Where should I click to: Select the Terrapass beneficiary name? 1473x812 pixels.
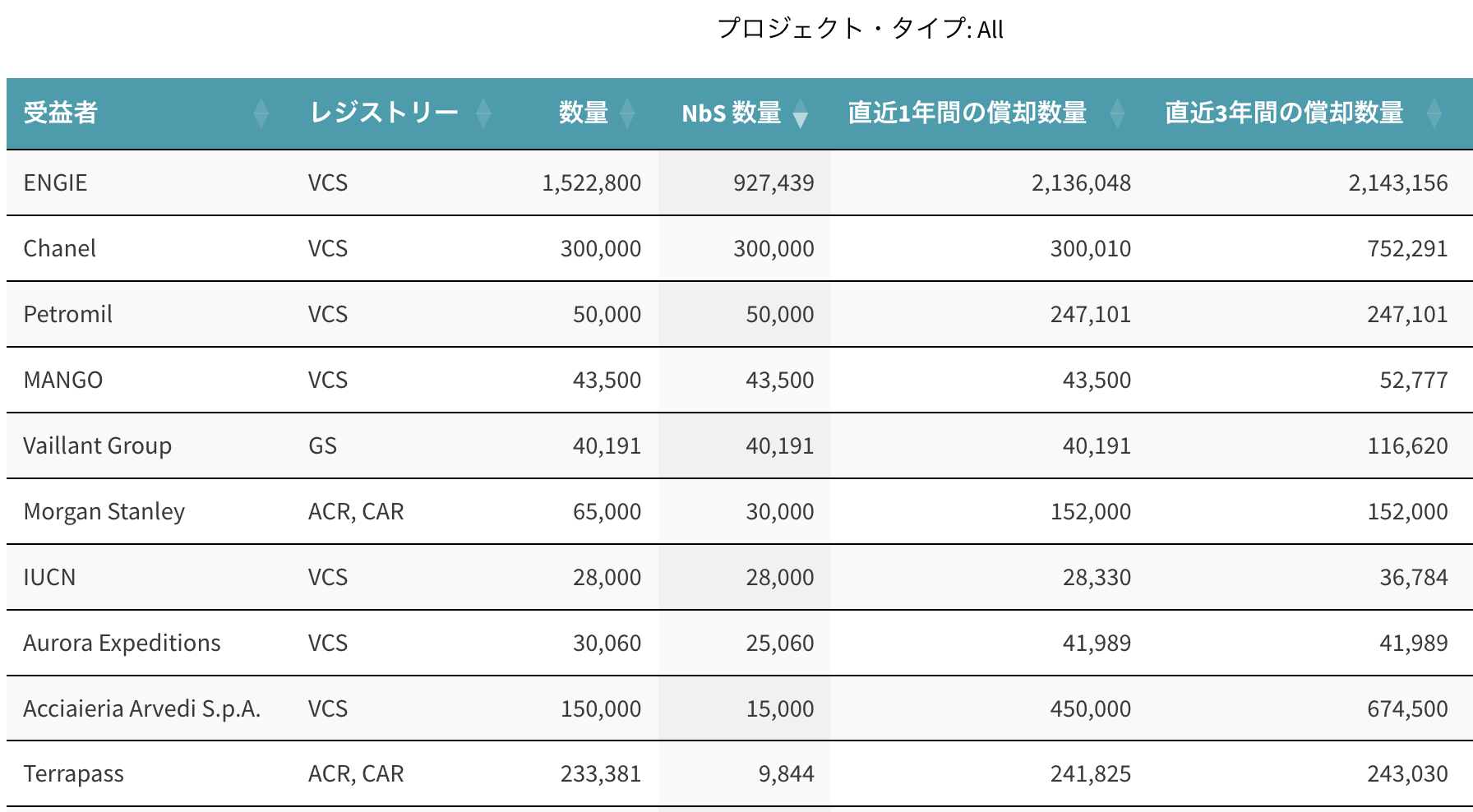point(73,773)
